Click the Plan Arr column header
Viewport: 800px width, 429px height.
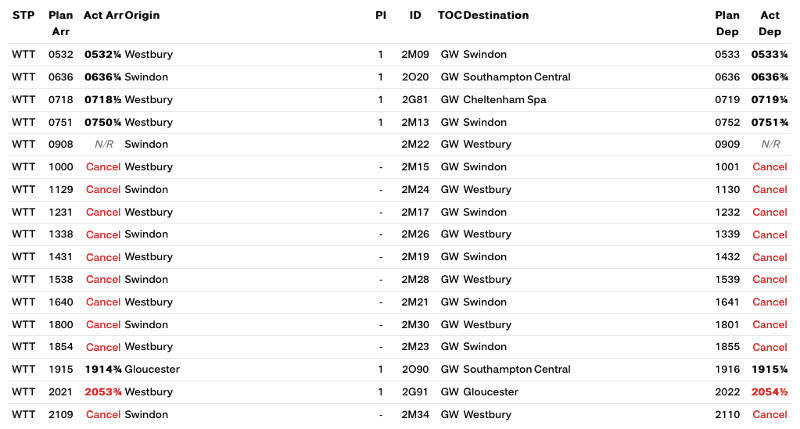tap(60, 24)
